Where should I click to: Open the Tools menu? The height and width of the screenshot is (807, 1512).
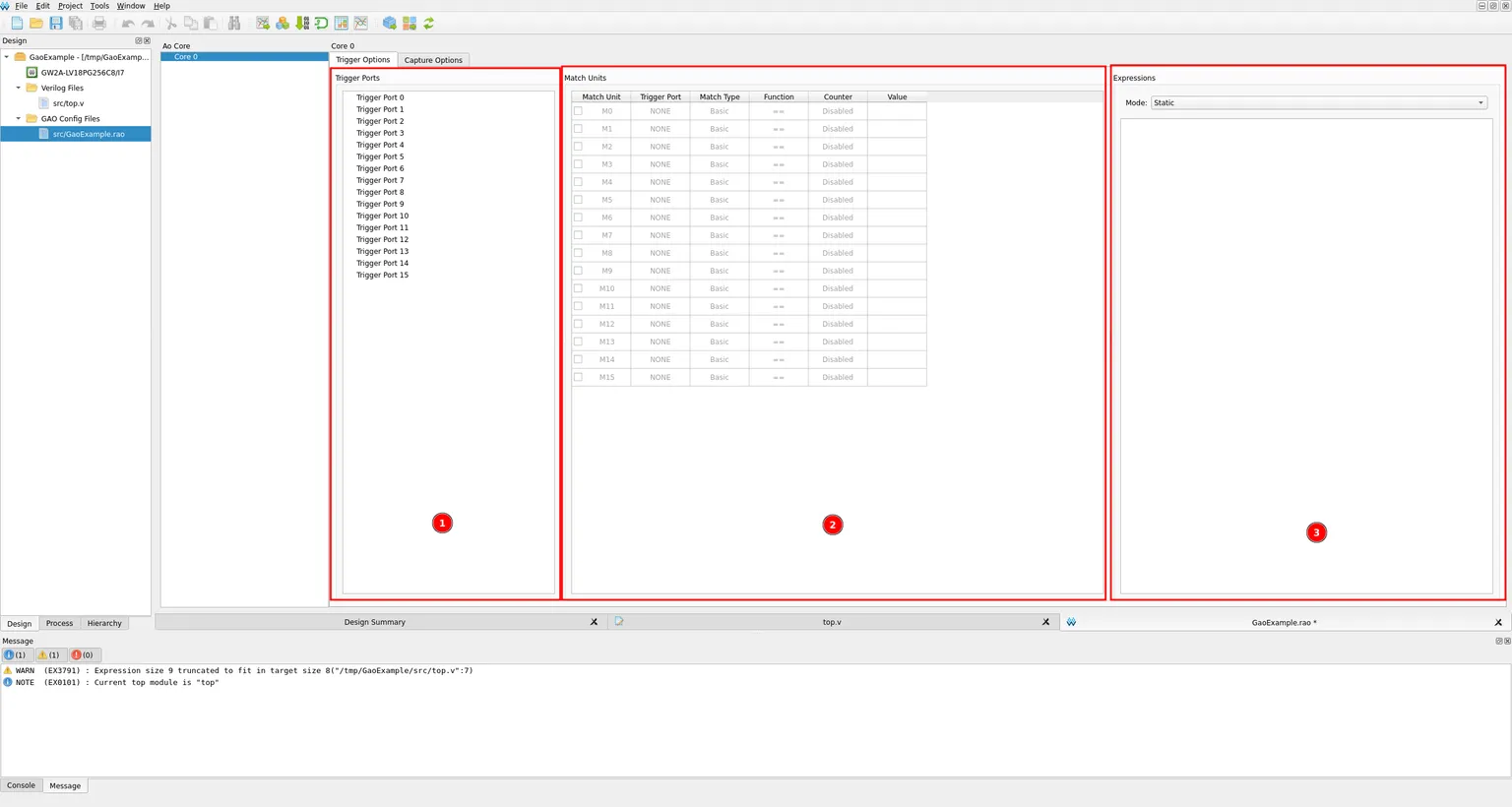(99, 6)
